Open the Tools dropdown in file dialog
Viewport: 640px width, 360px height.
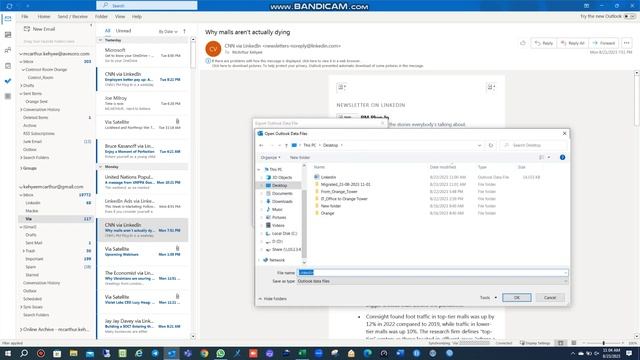coord(488,298)
